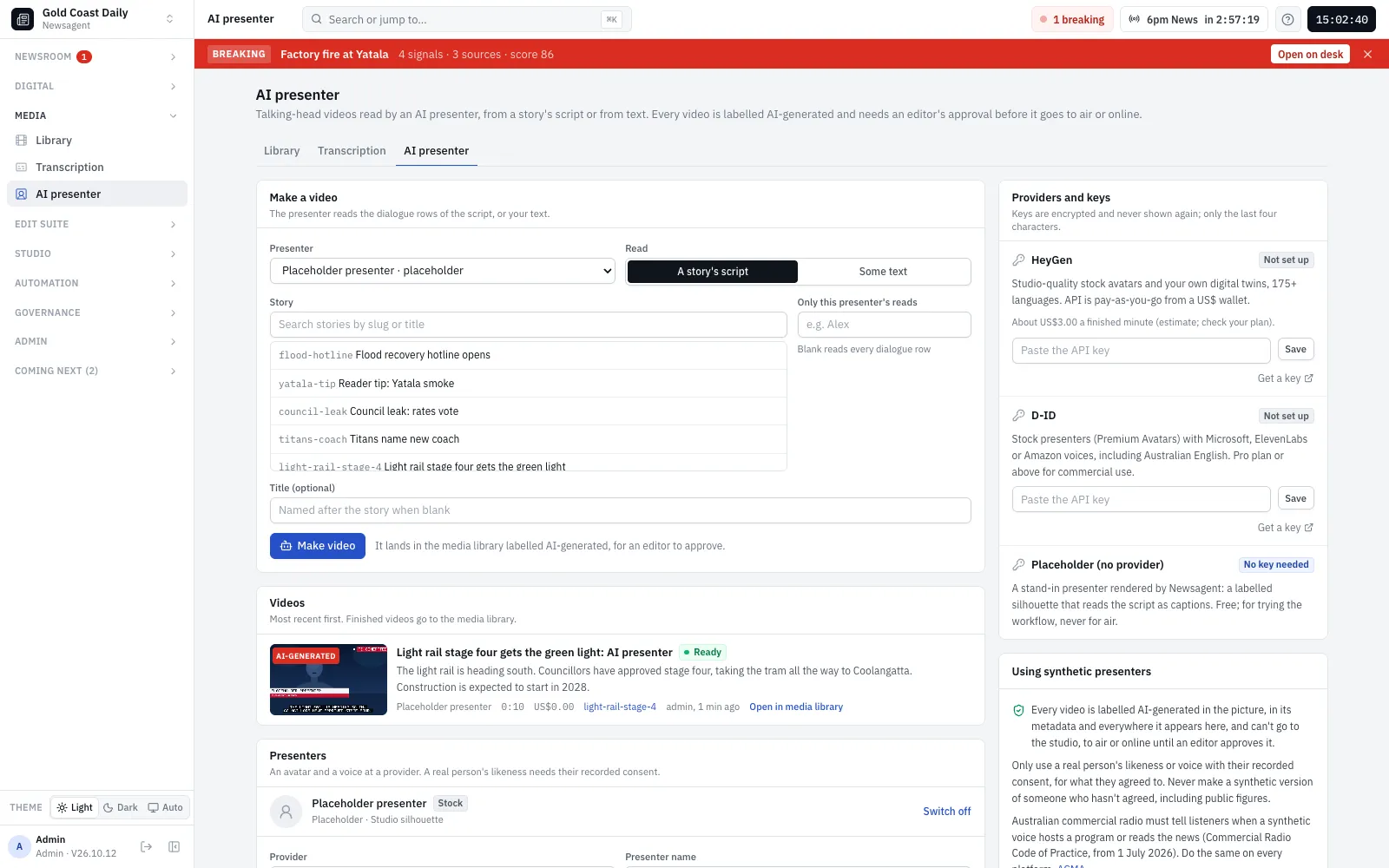Select the AI presenter tab

pyautogui.click(x=437, y=151)
